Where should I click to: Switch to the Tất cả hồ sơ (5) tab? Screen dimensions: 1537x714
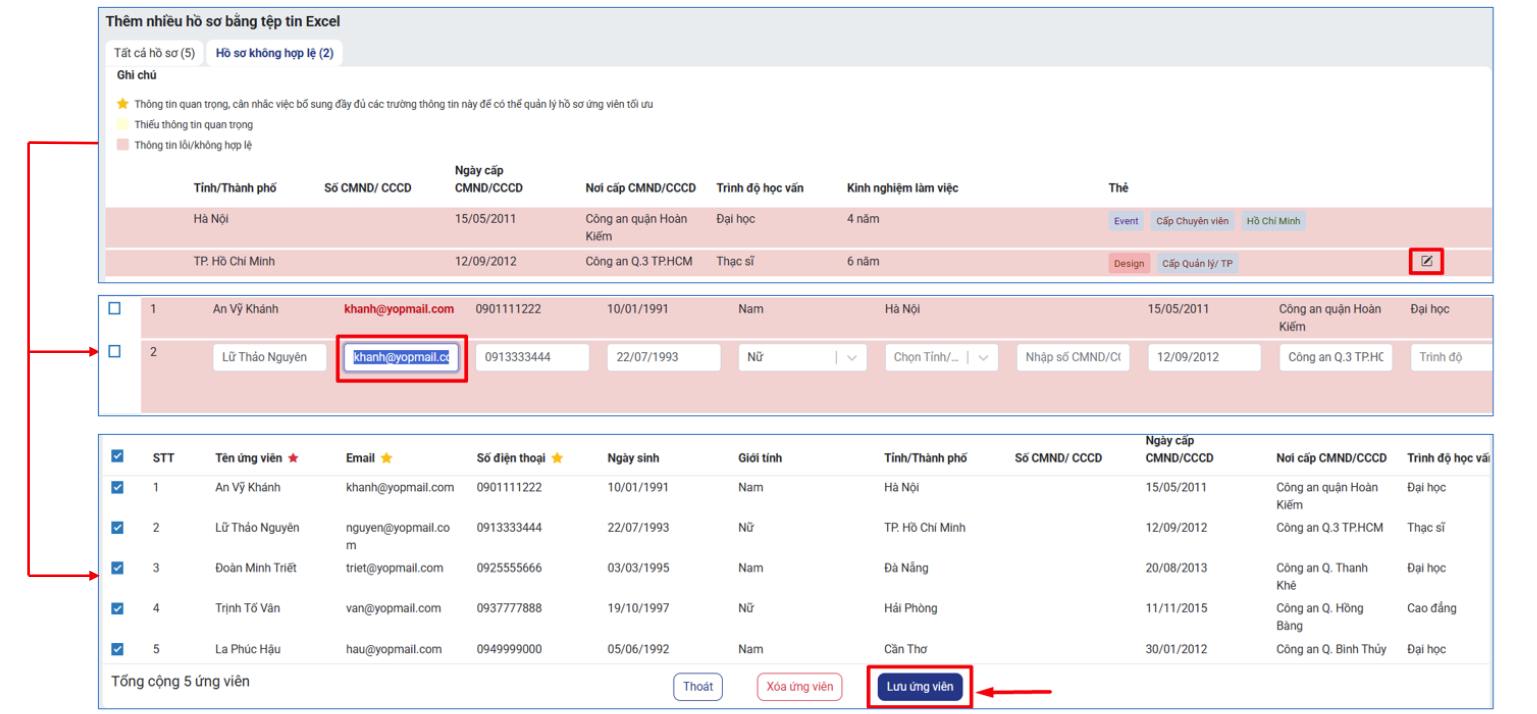[154, 53]
